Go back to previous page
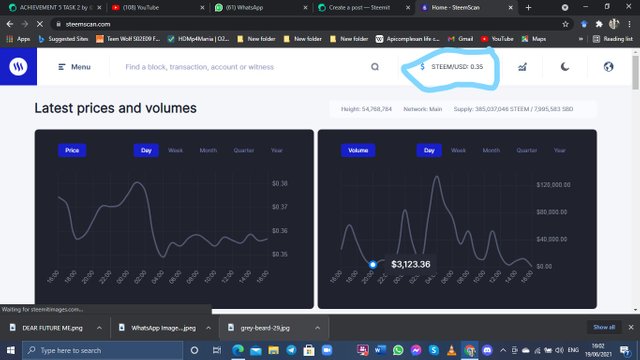 tap(10, 24)
